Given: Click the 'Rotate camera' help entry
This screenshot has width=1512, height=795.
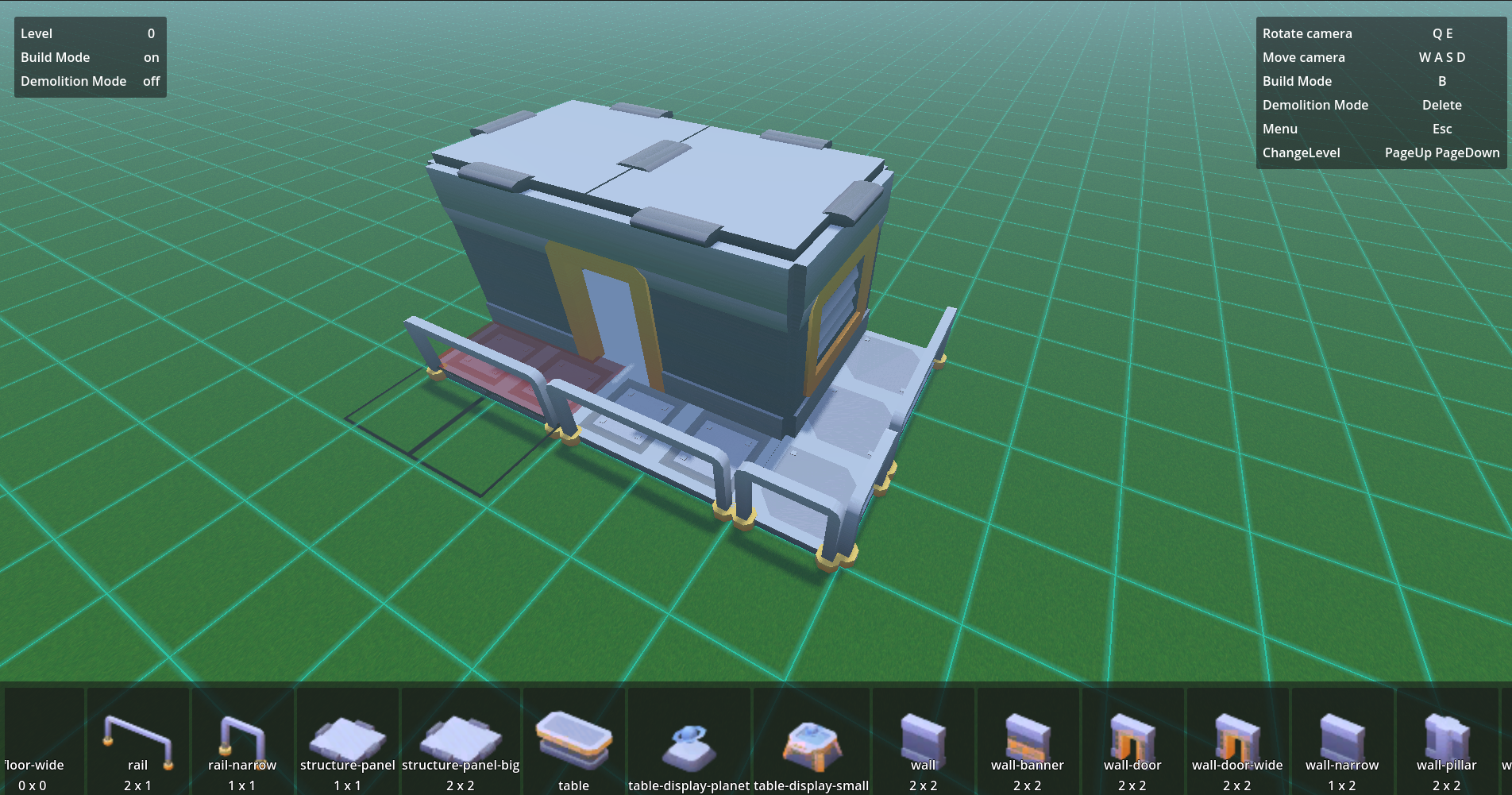Looking at the screenshot, I should point(1307,33).
